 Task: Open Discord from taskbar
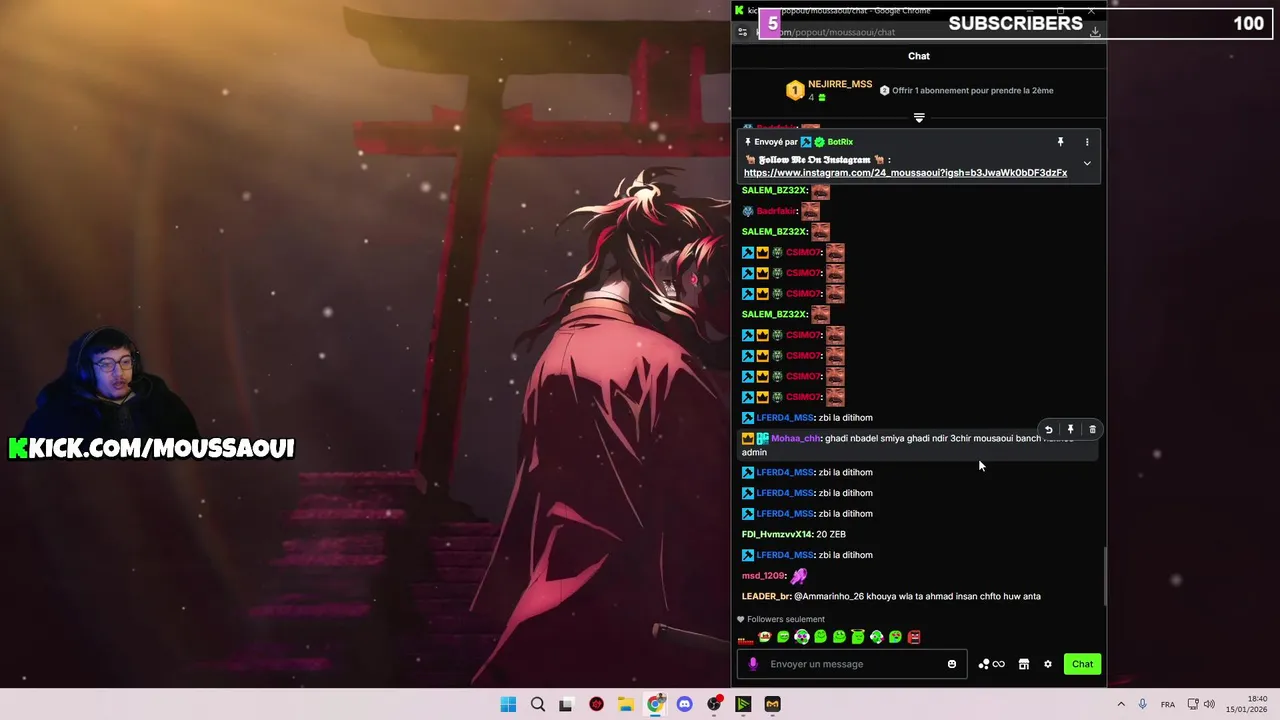point(684,704)
